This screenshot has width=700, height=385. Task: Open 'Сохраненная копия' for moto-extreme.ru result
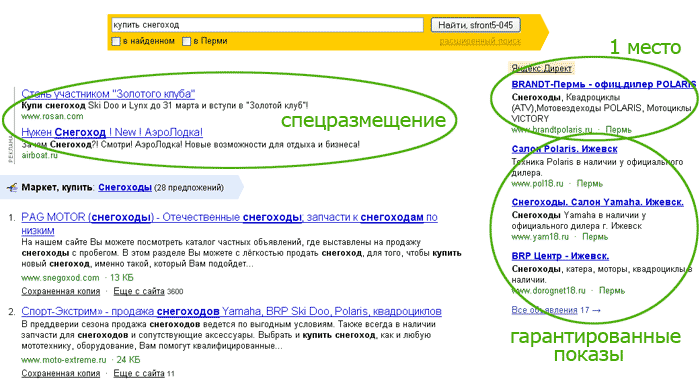tap(61, 373)
